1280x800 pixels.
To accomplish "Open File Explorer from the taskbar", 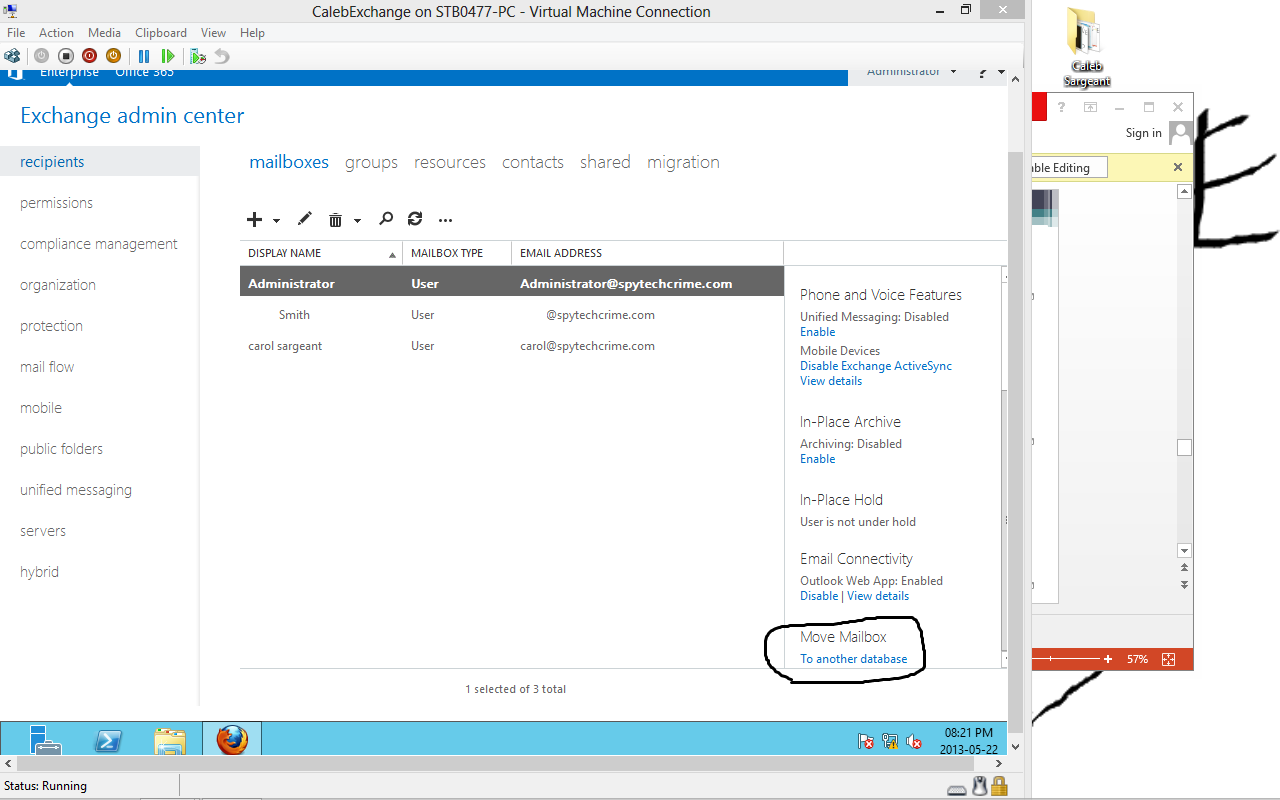I will tap(170, 741).
